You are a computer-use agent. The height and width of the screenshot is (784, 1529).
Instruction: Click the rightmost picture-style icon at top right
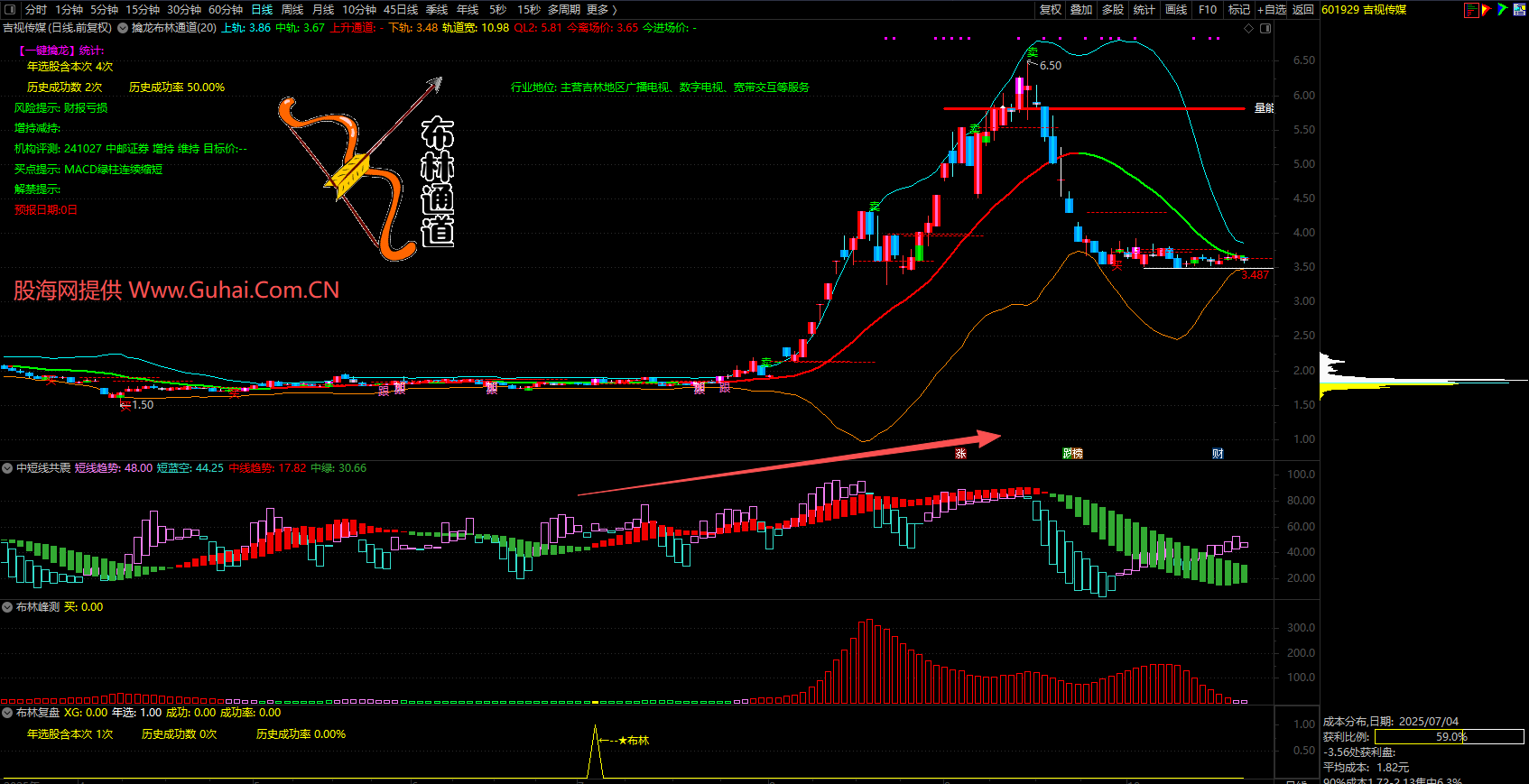(1518, 10)
